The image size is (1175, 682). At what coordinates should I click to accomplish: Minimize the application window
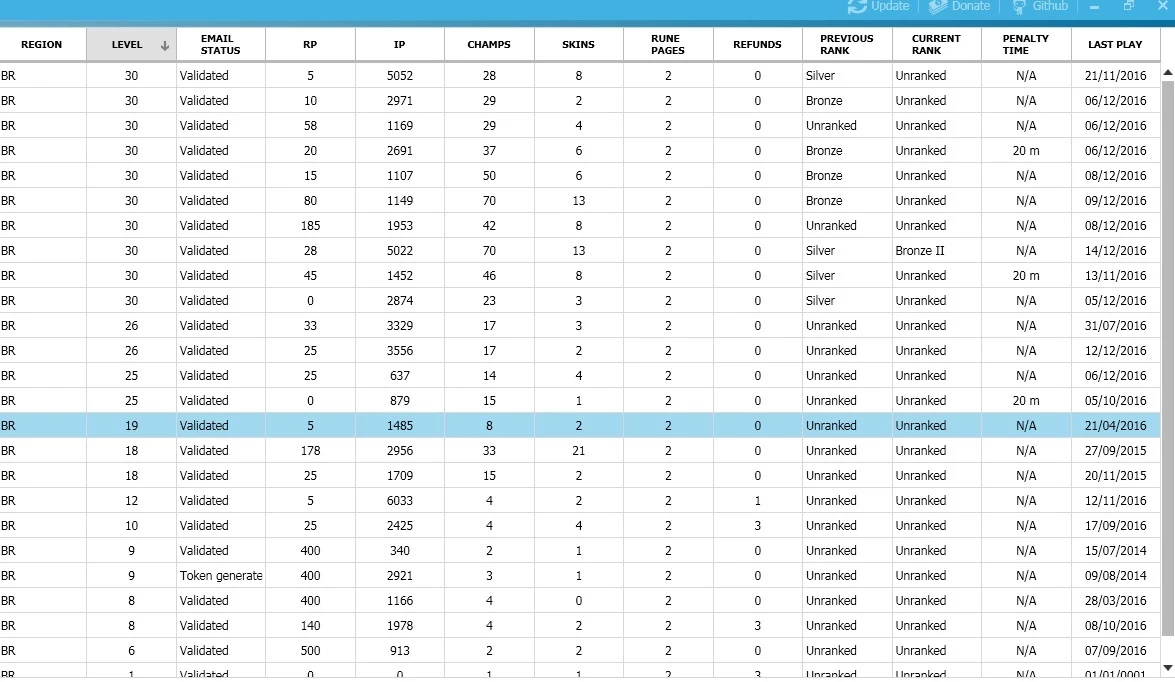tap(1095, 6)
